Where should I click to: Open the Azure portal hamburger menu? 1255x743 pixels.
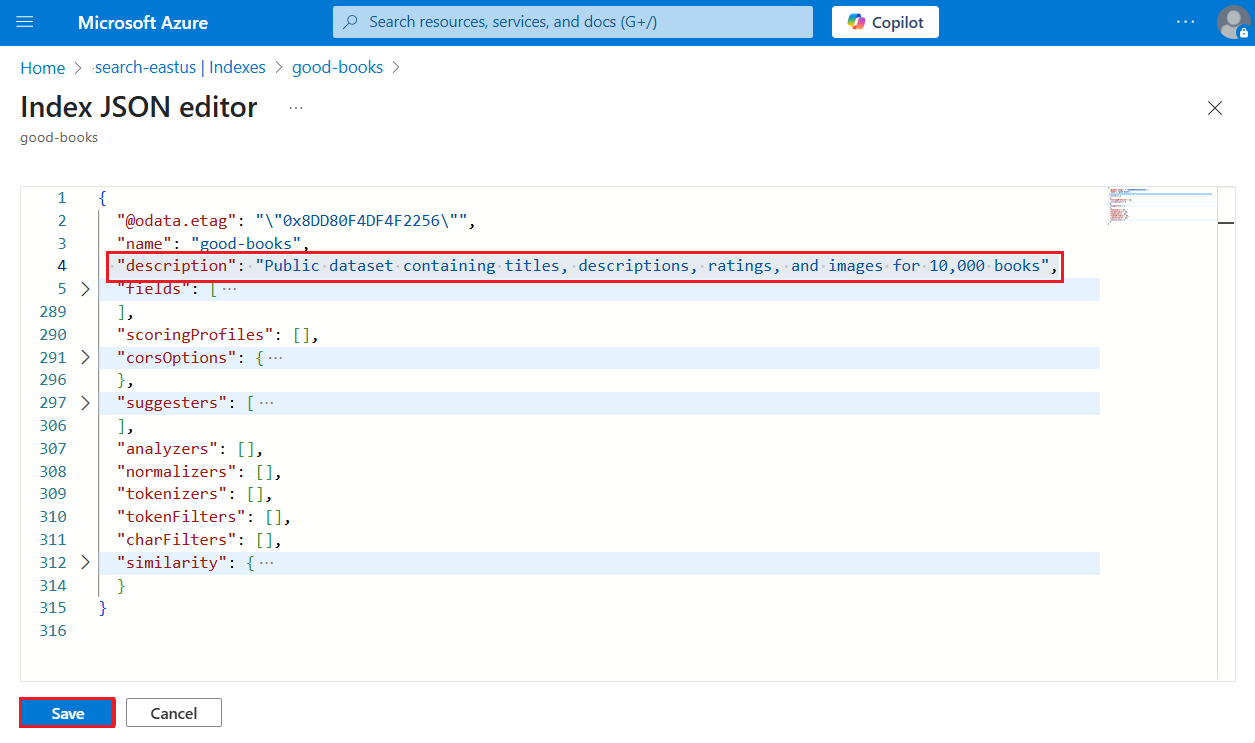click(24, 22)
